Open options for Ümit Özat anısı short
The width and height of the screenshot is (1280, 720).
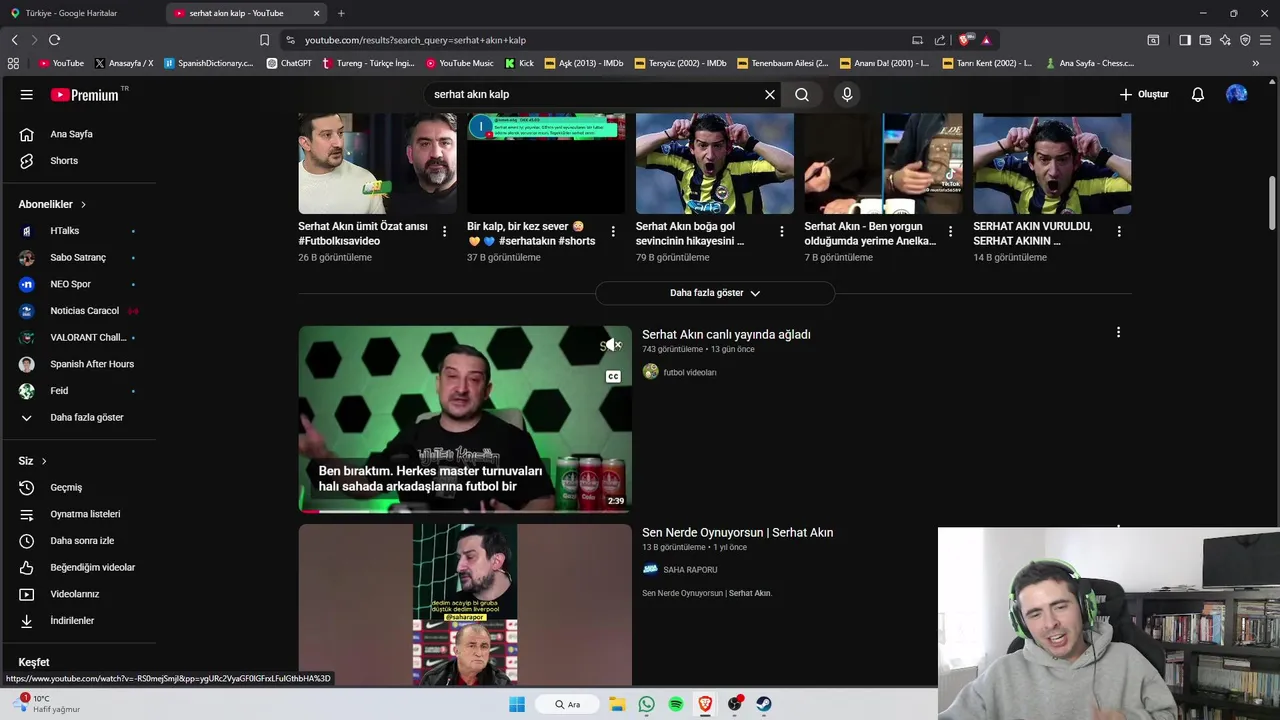444,232
